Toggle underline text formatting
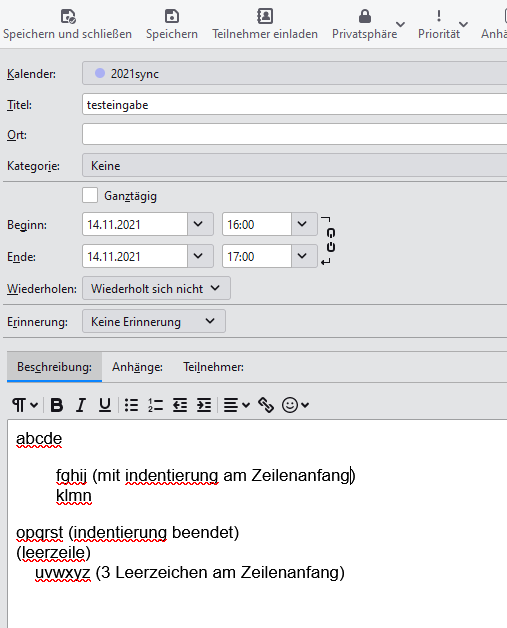 [105, 405]
